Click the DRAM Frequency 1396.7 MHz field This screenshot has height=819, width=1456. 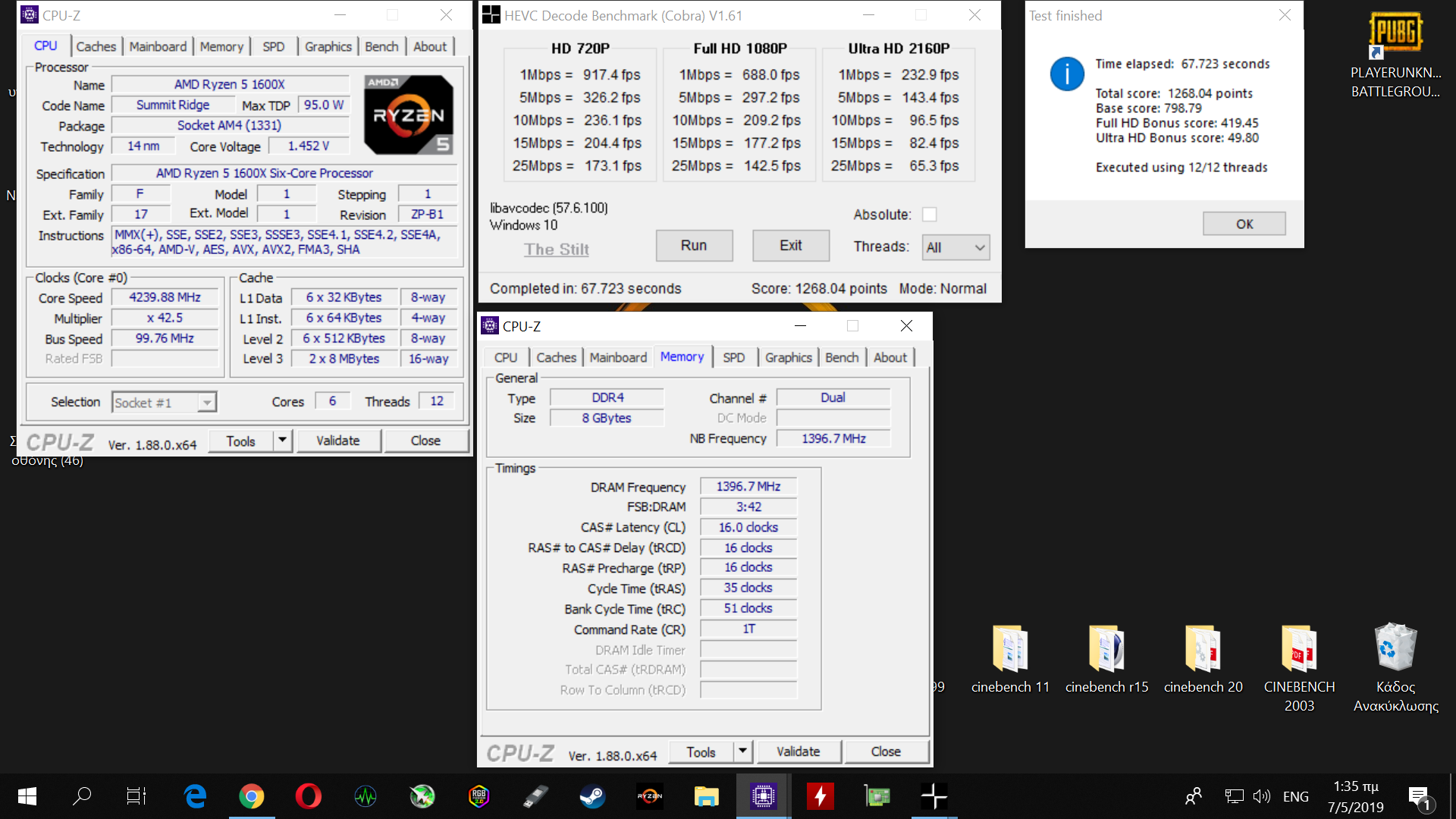pos(748,486)
